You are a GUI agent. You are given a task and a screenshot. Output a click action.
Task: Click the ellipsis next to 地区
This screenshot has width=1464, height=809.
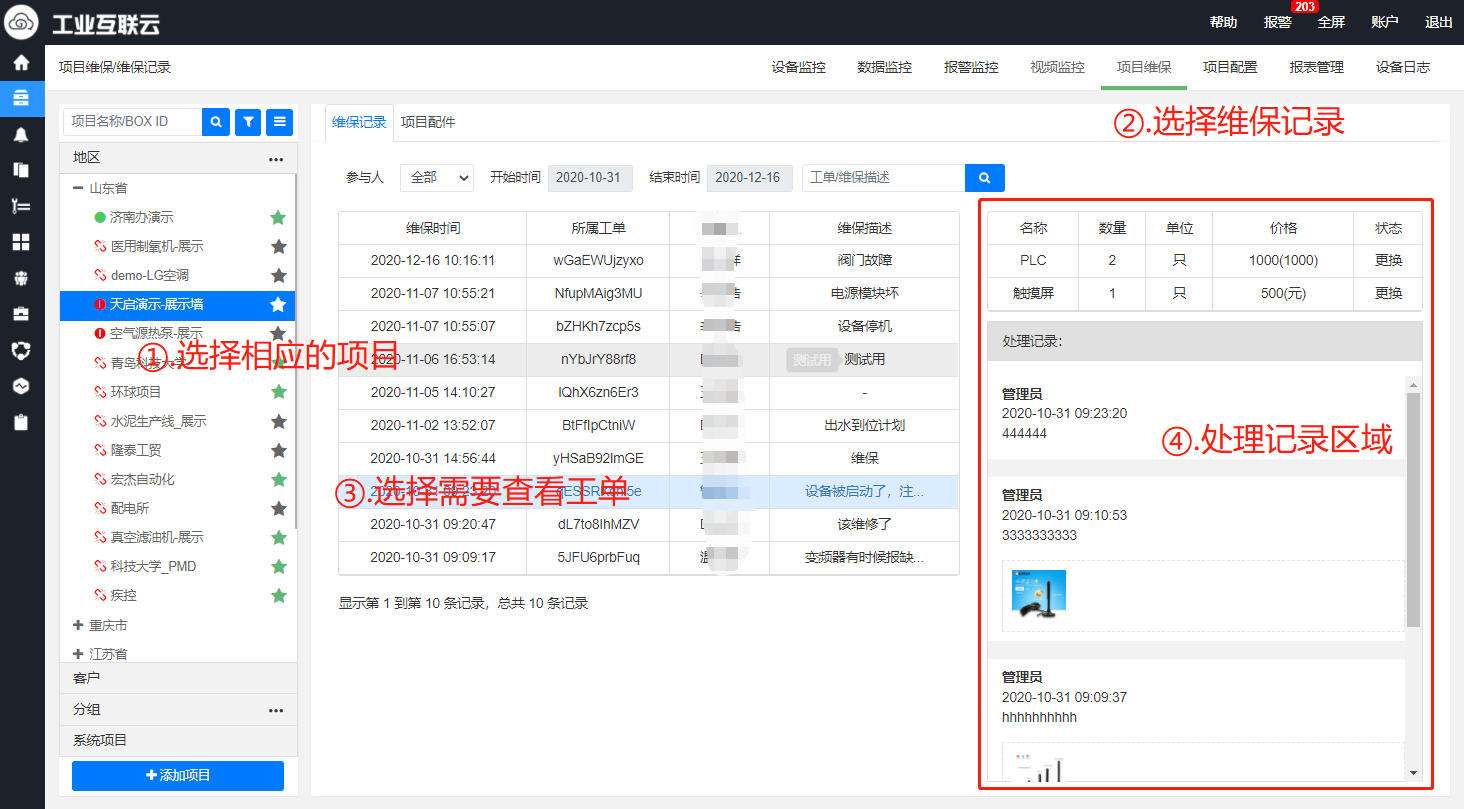(x=276, y=158)
